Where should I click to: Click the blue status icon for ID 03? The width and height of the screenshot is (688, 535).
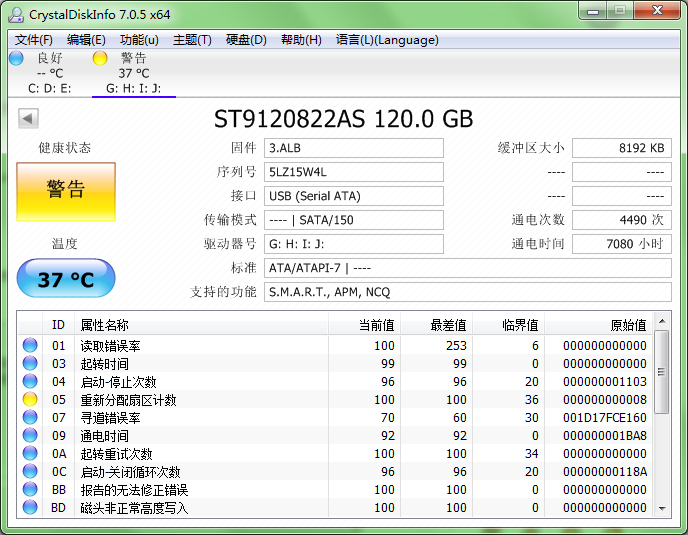(x=30, y=363)
